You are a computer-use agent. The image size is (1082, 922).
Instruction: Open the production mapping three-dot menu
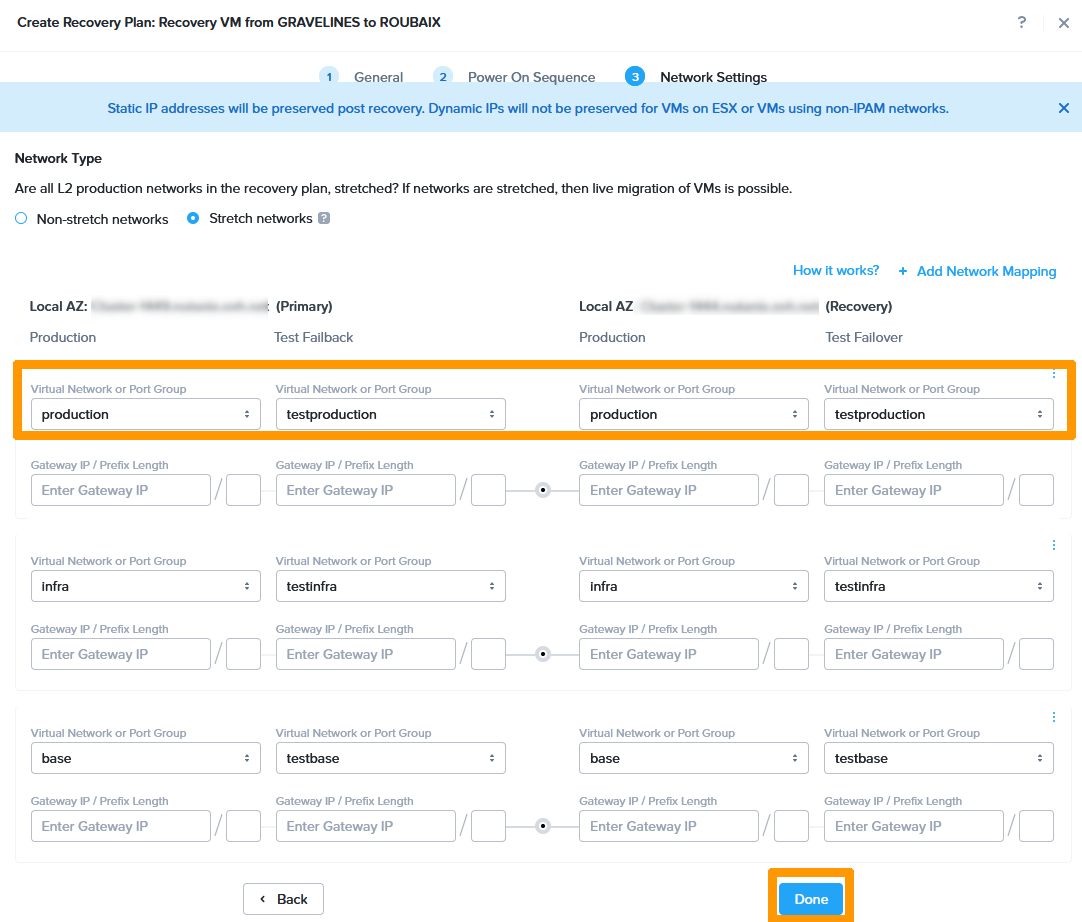click(x=1053, y=374)
